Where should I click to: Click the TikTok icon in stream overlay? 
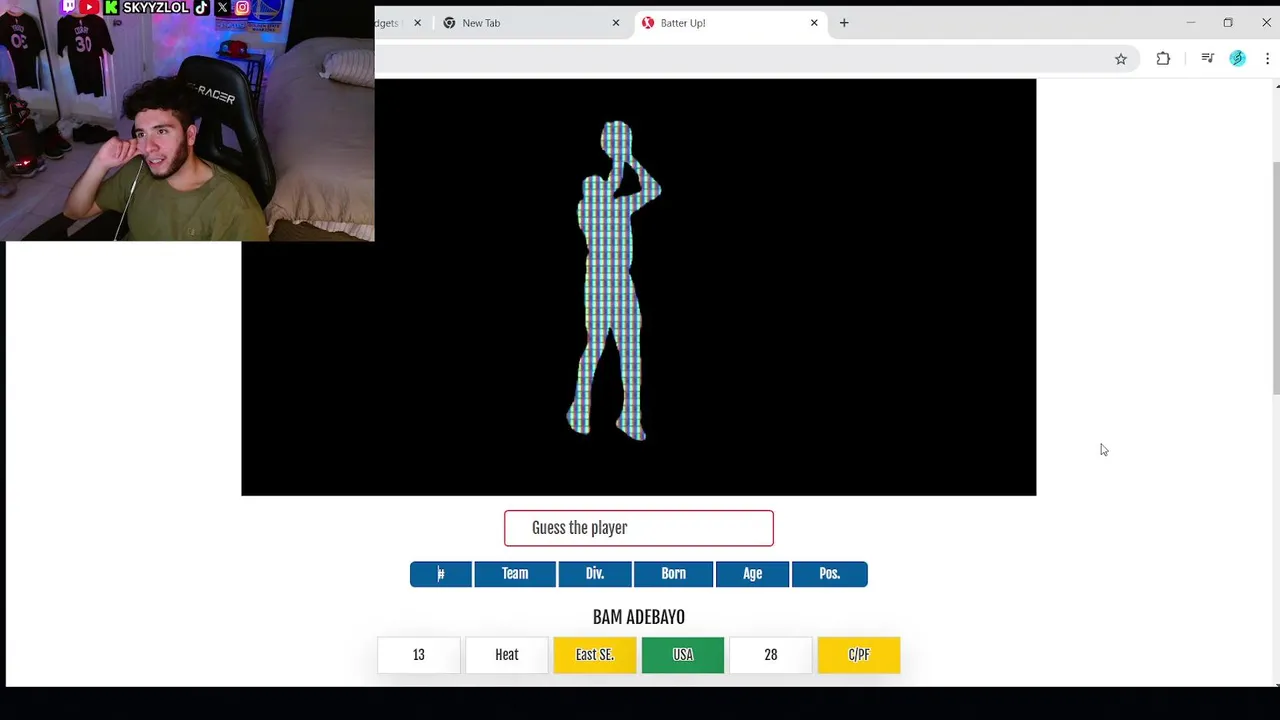[201, 7]
